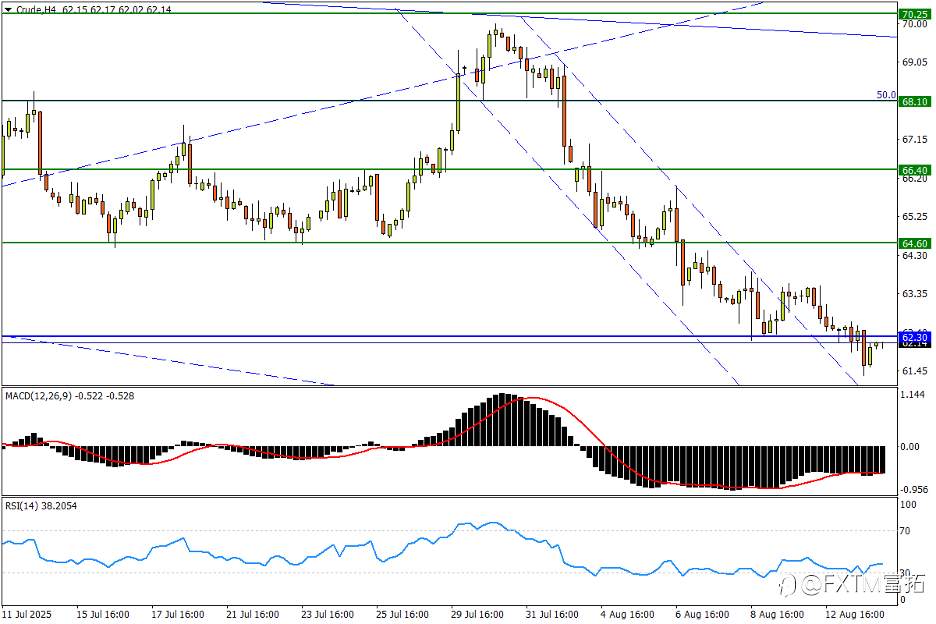Screen dimensions: 936x624
Task: Click the 63.35 price axis value
Action: (x=915, y=294)
